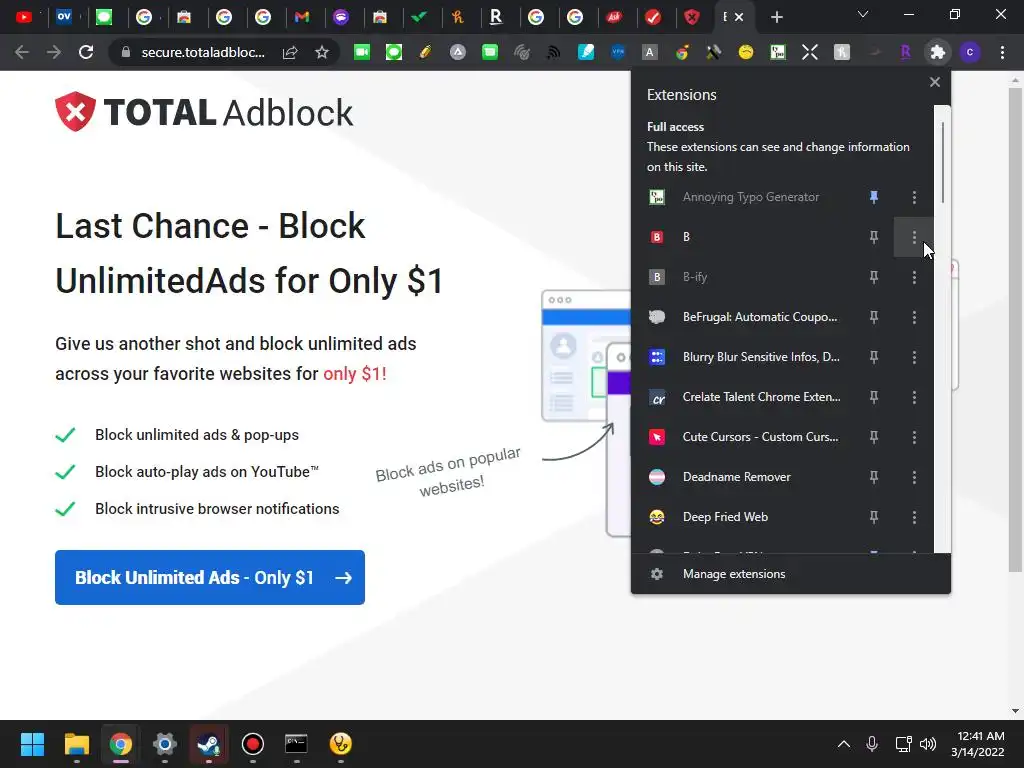Switch to the OV tab
The width and height of the screenshot is (1024, 768).
[64, 17]
